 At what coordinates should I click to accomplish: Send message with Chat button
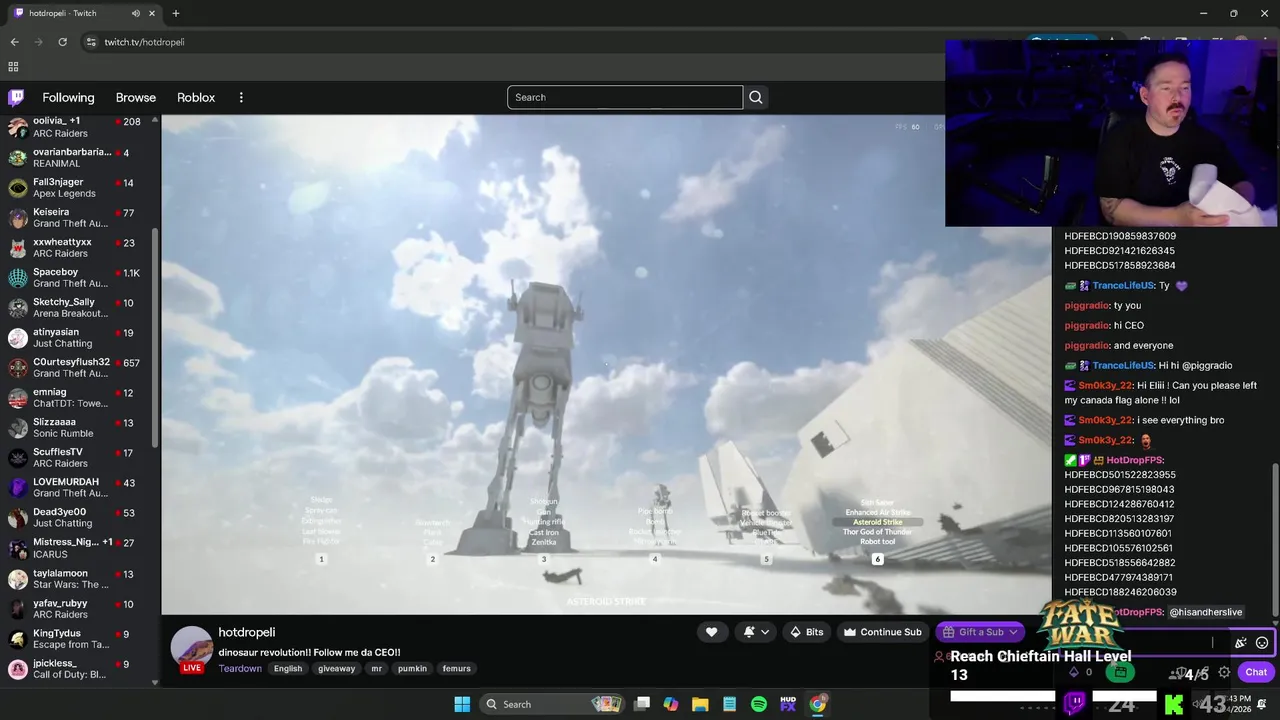click(1256, 672)
